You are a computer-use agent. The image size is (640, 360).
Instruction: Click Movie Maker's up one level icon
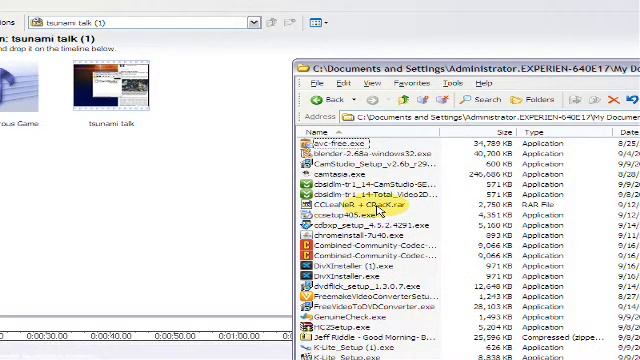[271, 22]
